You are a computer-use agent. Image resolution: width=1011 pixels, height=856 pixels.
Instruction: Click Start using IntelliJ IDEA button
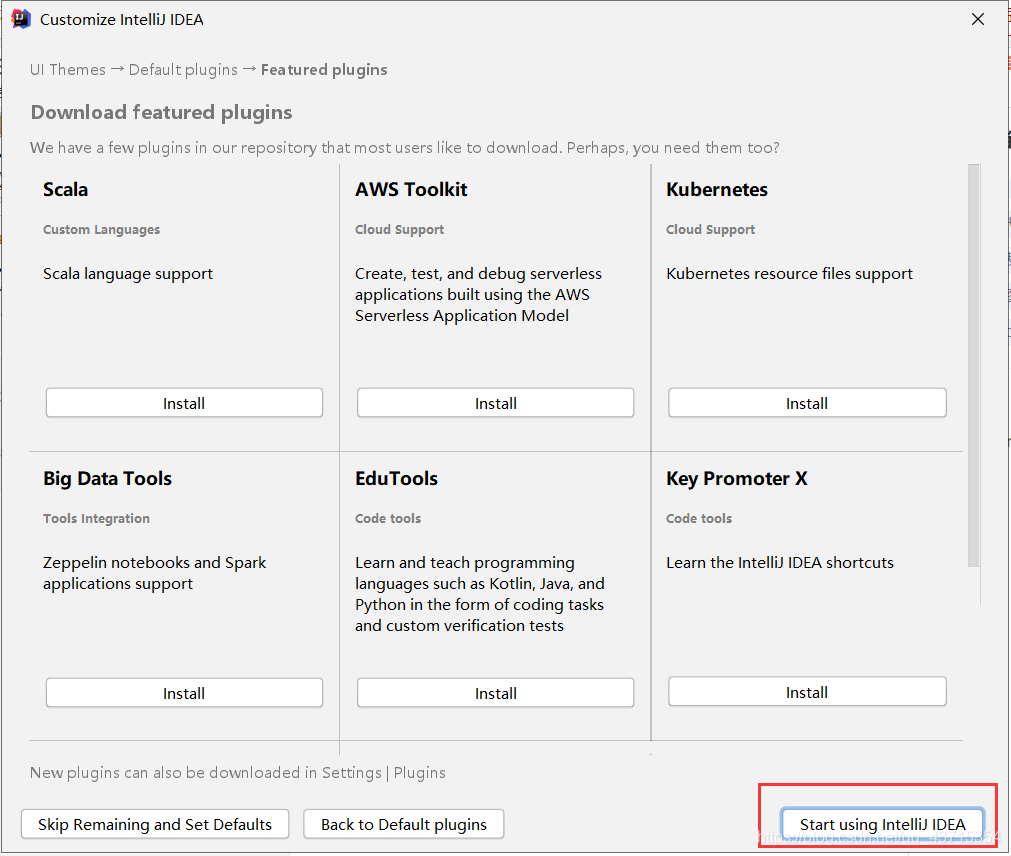click(x=882, y=824)
